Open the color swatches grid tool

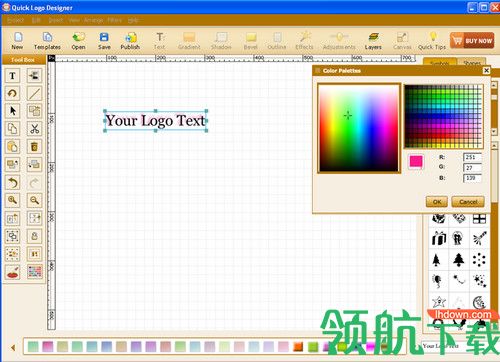pyautogui.click(x=34, y=272)
